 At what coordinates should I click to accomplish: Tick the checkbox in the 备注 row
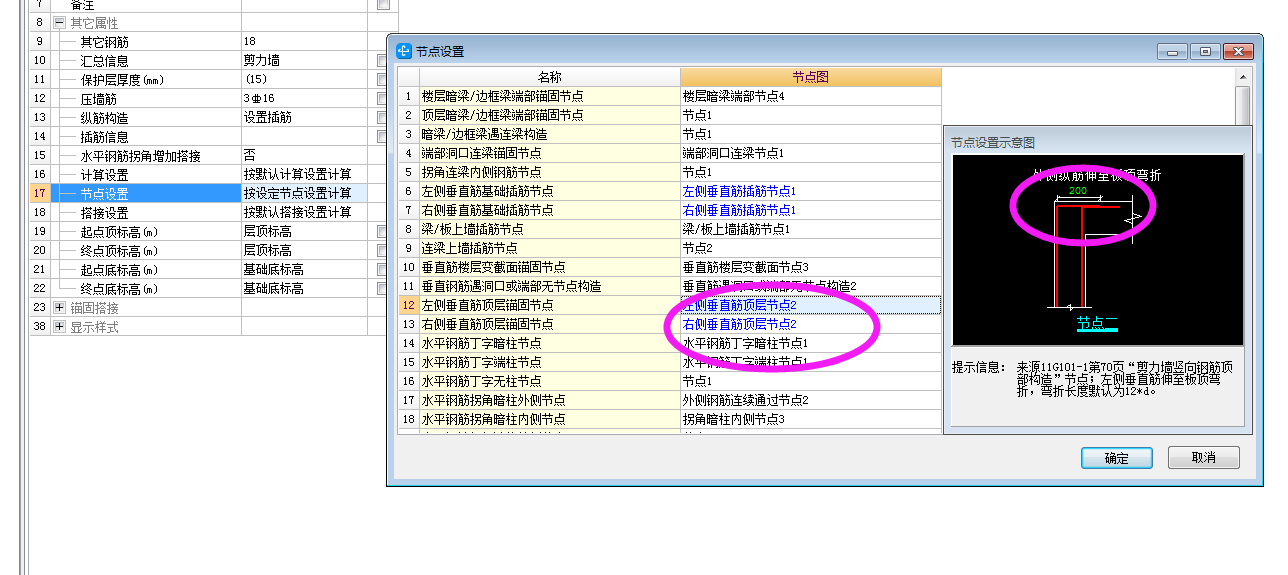pyautogui.click(x=383, y=4)
